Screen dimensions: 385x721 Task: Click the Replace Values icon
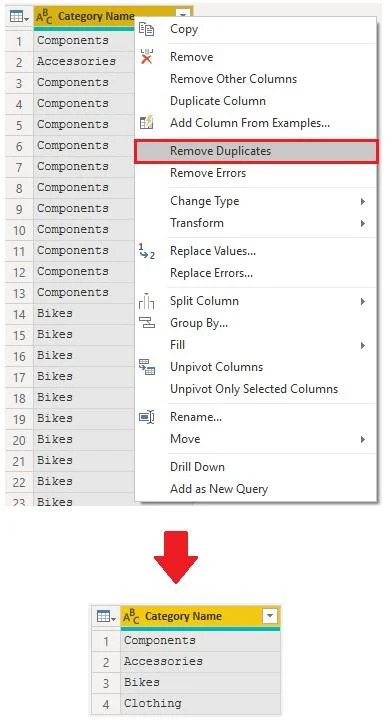click(x=146, y=252)
